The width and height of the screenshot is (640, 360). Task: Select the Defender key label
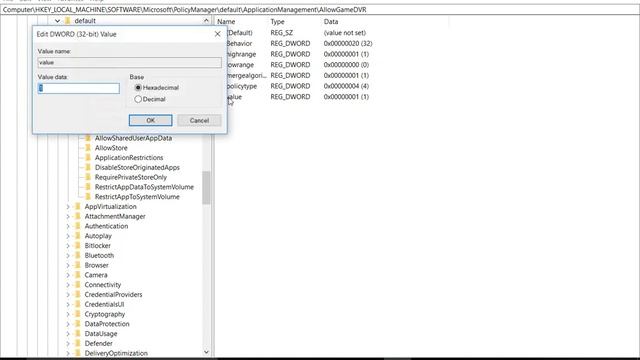click(98, 344)
